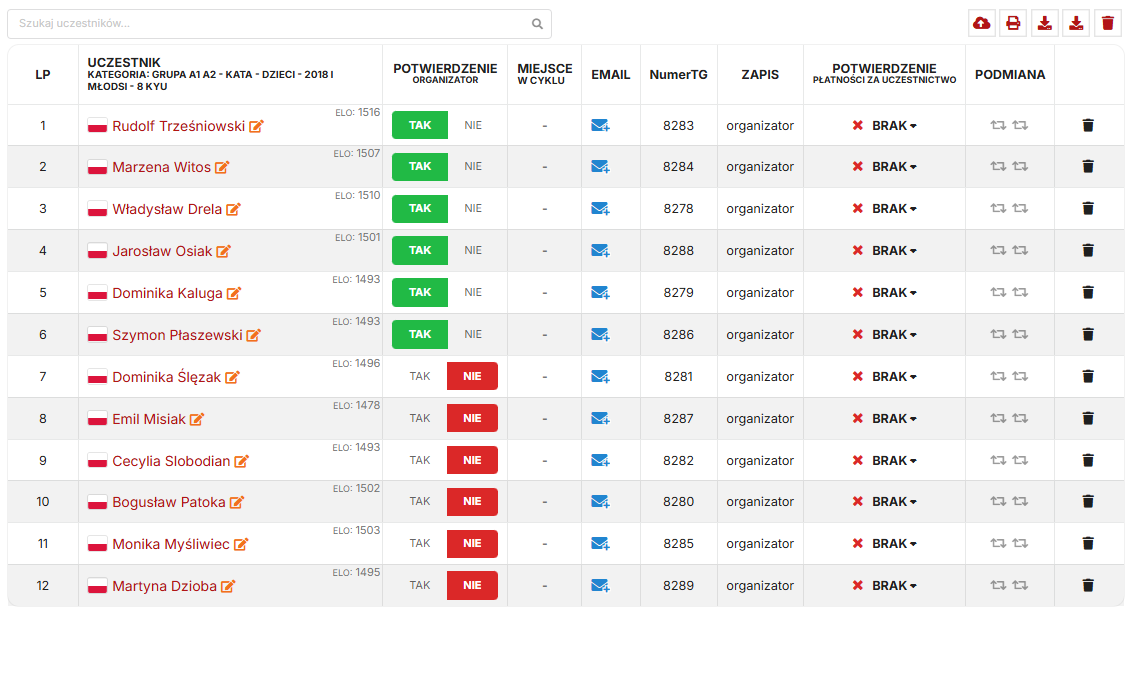Edit Martyna Dzioba using the pencil icon
This screenshot has height=677, width=1137.
coord(228,586)
